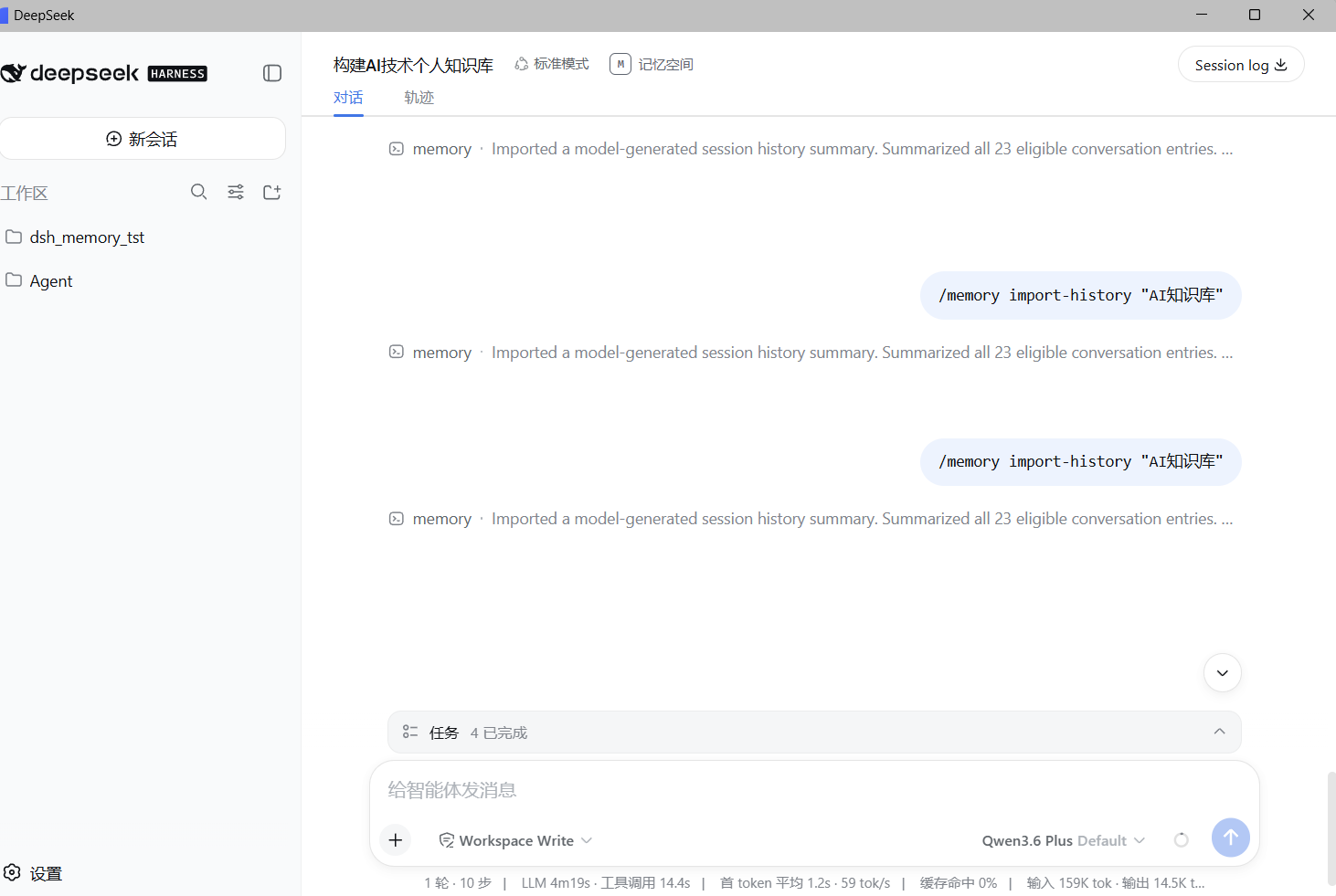Collapse the 任务 task panel chevron
Viewport: 1336px width, 896px height.
pos(1219,732)
